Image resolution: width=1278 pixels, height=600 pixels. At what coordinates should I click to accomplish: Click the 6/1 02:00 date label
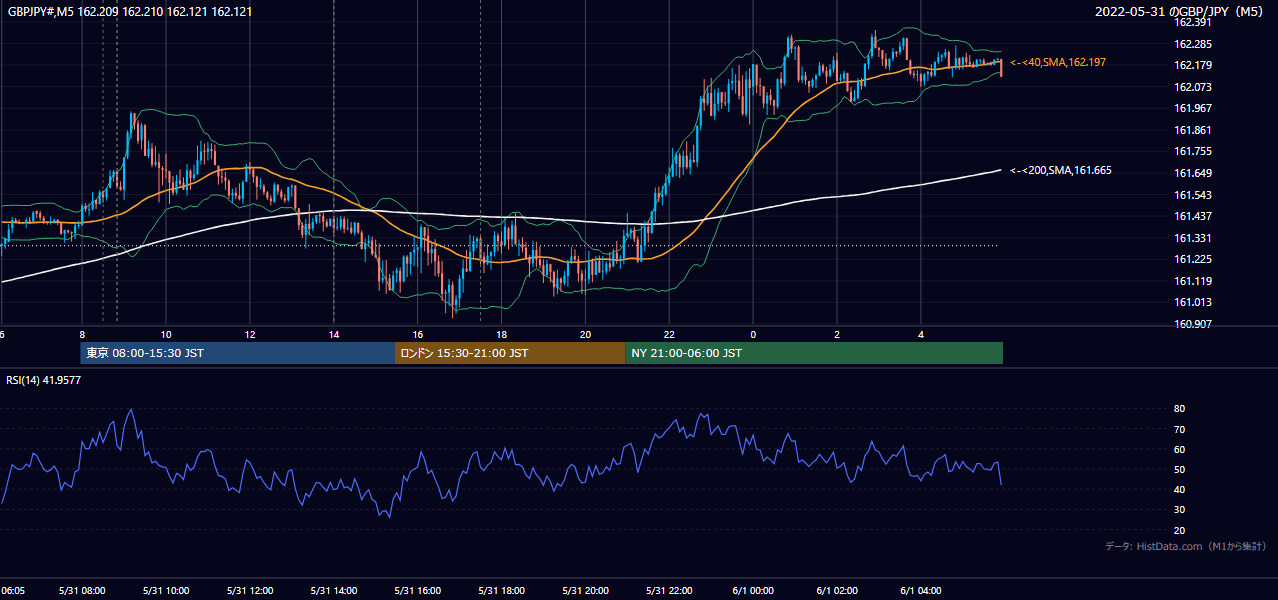(x=837, y=591)
